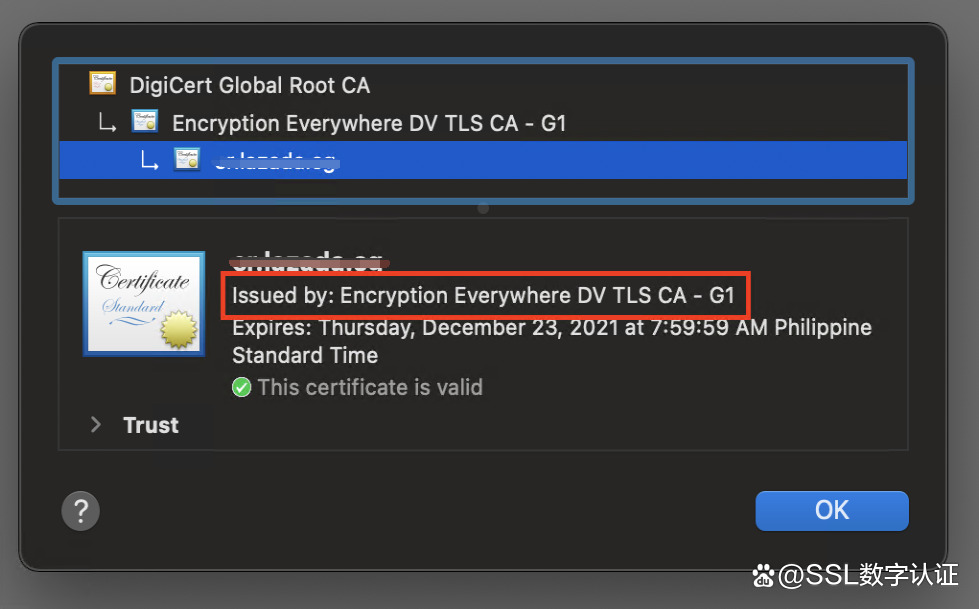
Task: Click the branch arrow before Encryption Everywhere entry
Action: [x=108, y=122]
